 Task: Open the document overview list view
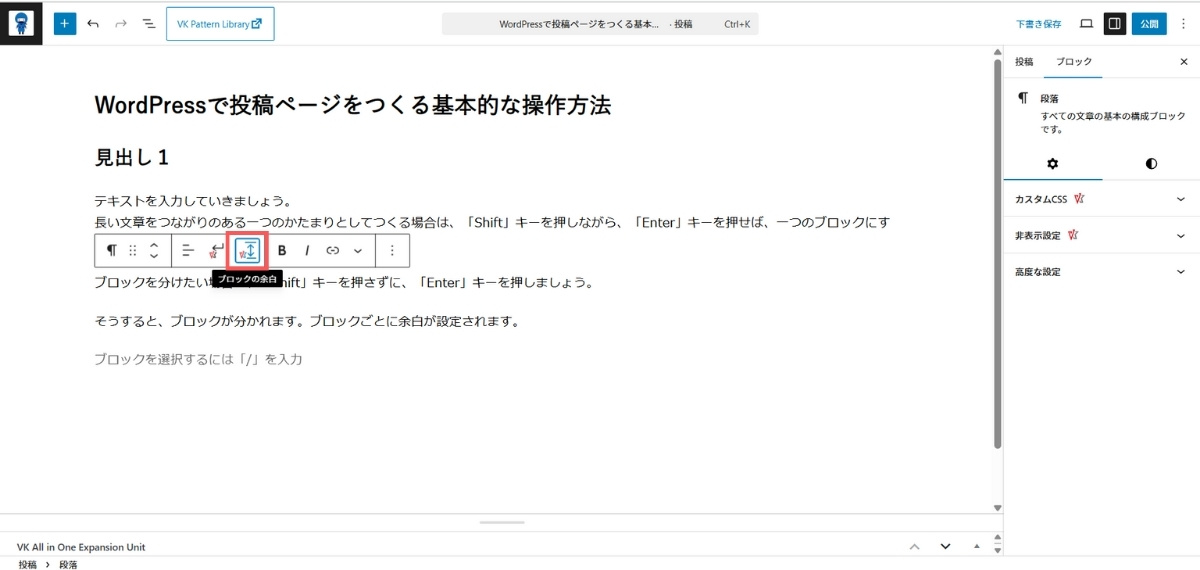(x=148, y=24)
